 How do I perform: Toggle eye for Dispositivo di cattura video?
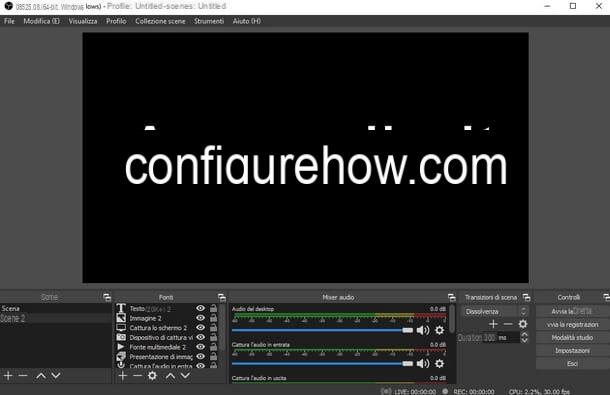tap(200, 337)
